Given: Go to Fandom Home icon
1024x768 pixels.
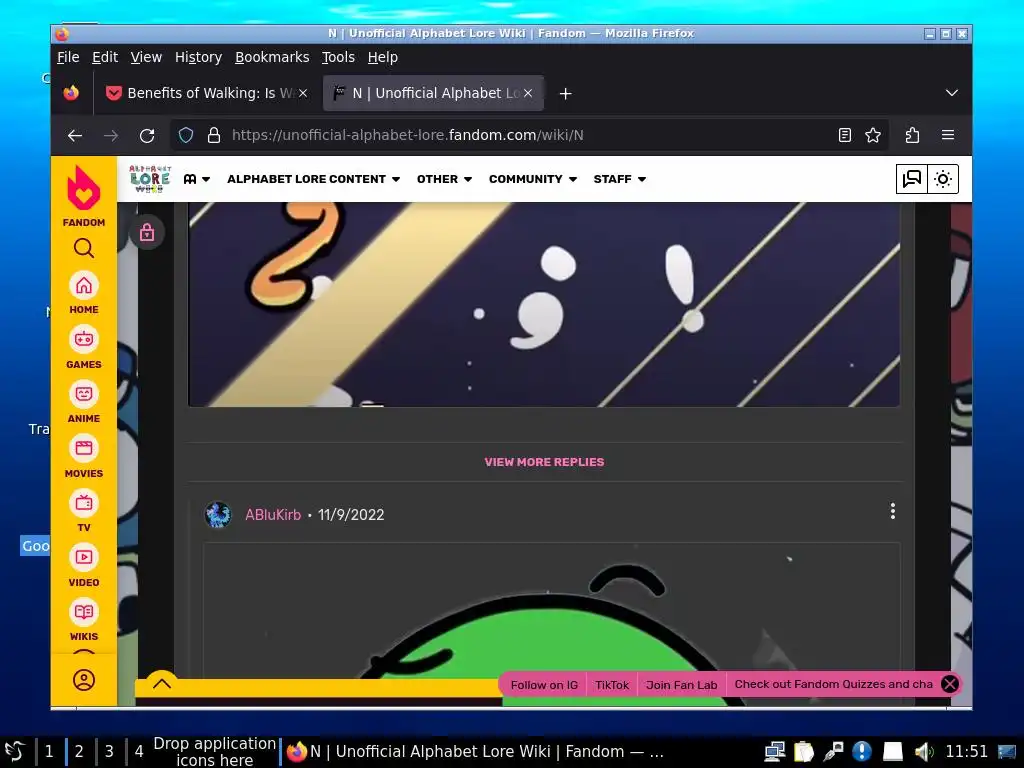Looking at the screenshot, I should click(84, 286).
